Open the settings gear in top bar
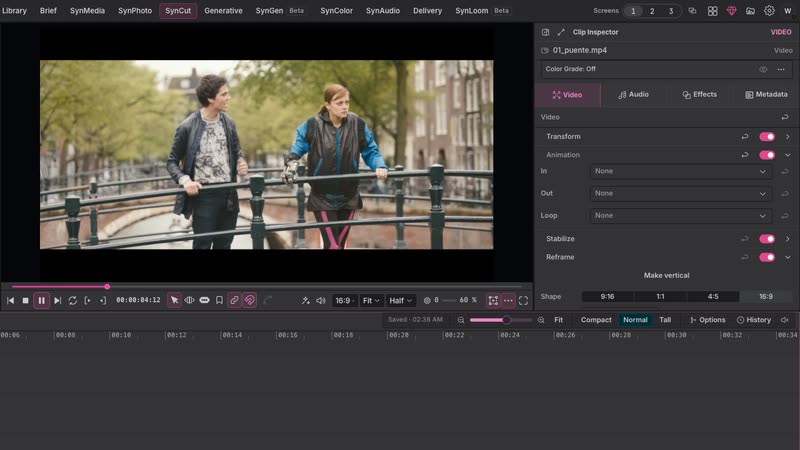This screenshot has width=800, height=450. click(x=769, y=11)
